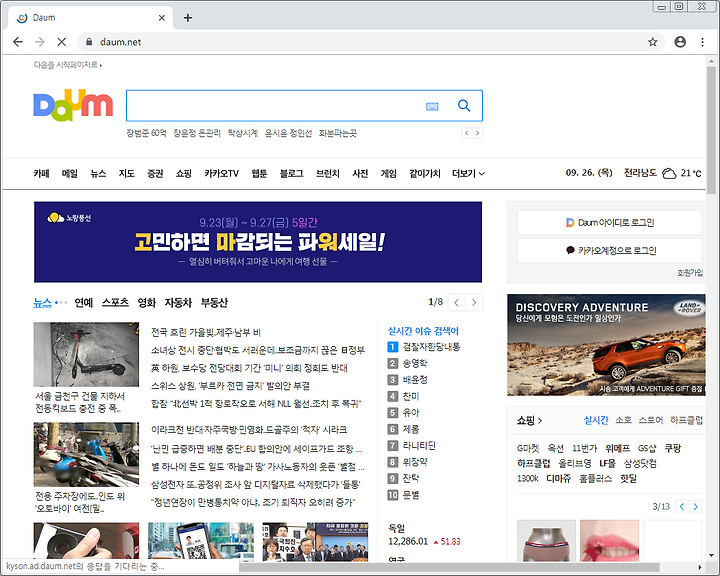720x576 pixels.
Task: Select the 영화 news tab
Action: pyautogui.click(x=146, y=303)
